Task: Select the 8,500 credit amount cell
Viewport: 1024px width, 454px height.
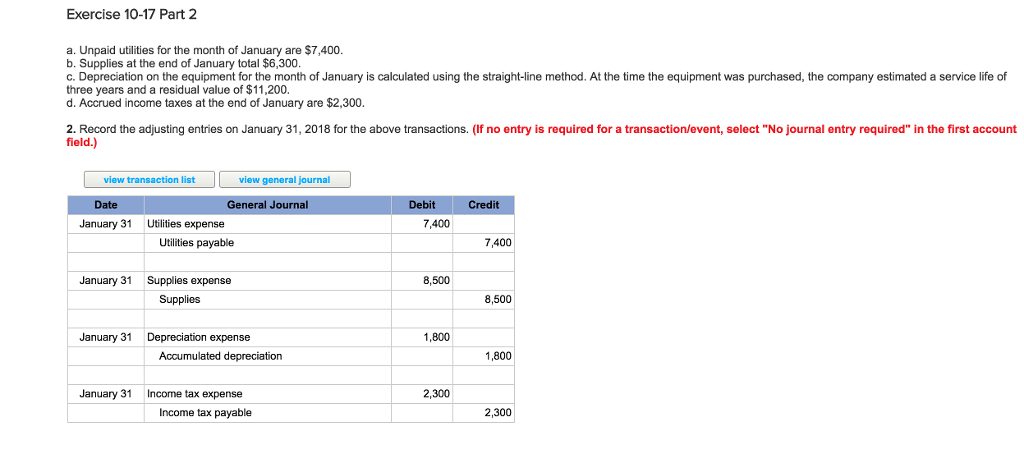Action: [x=483, y=300]
